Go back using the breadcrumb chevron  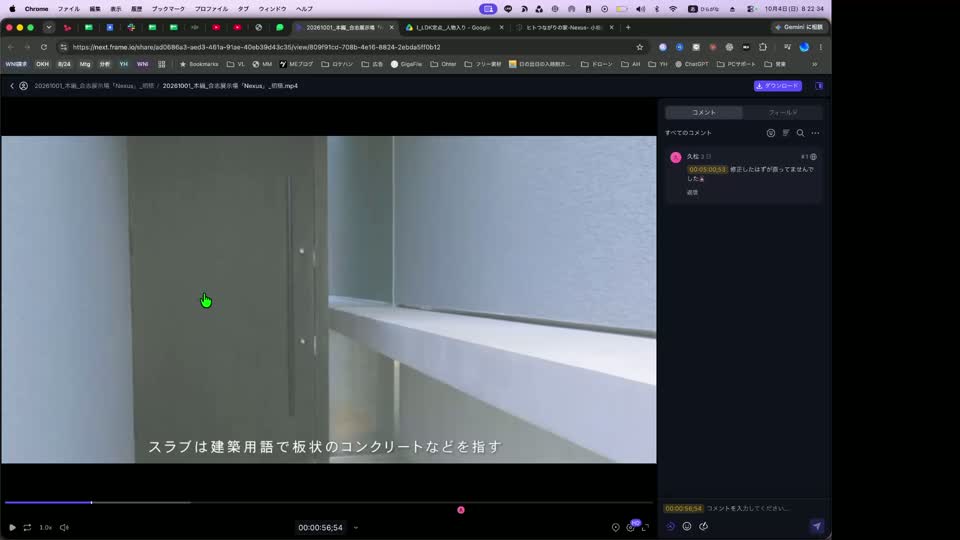point(12,86)
